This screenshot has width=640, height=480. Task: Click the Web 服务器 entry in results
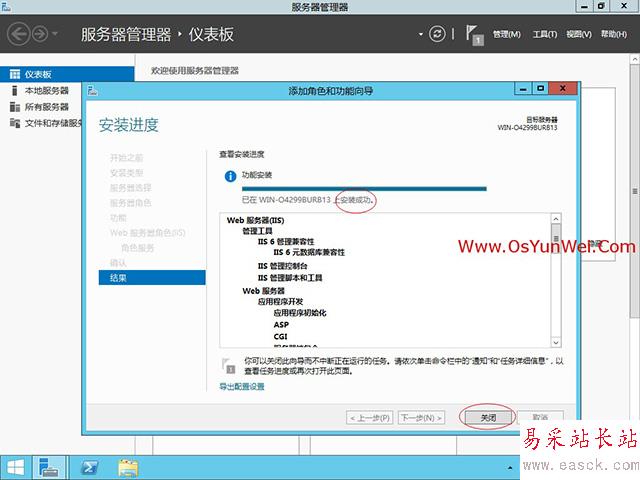click(263, 291)
